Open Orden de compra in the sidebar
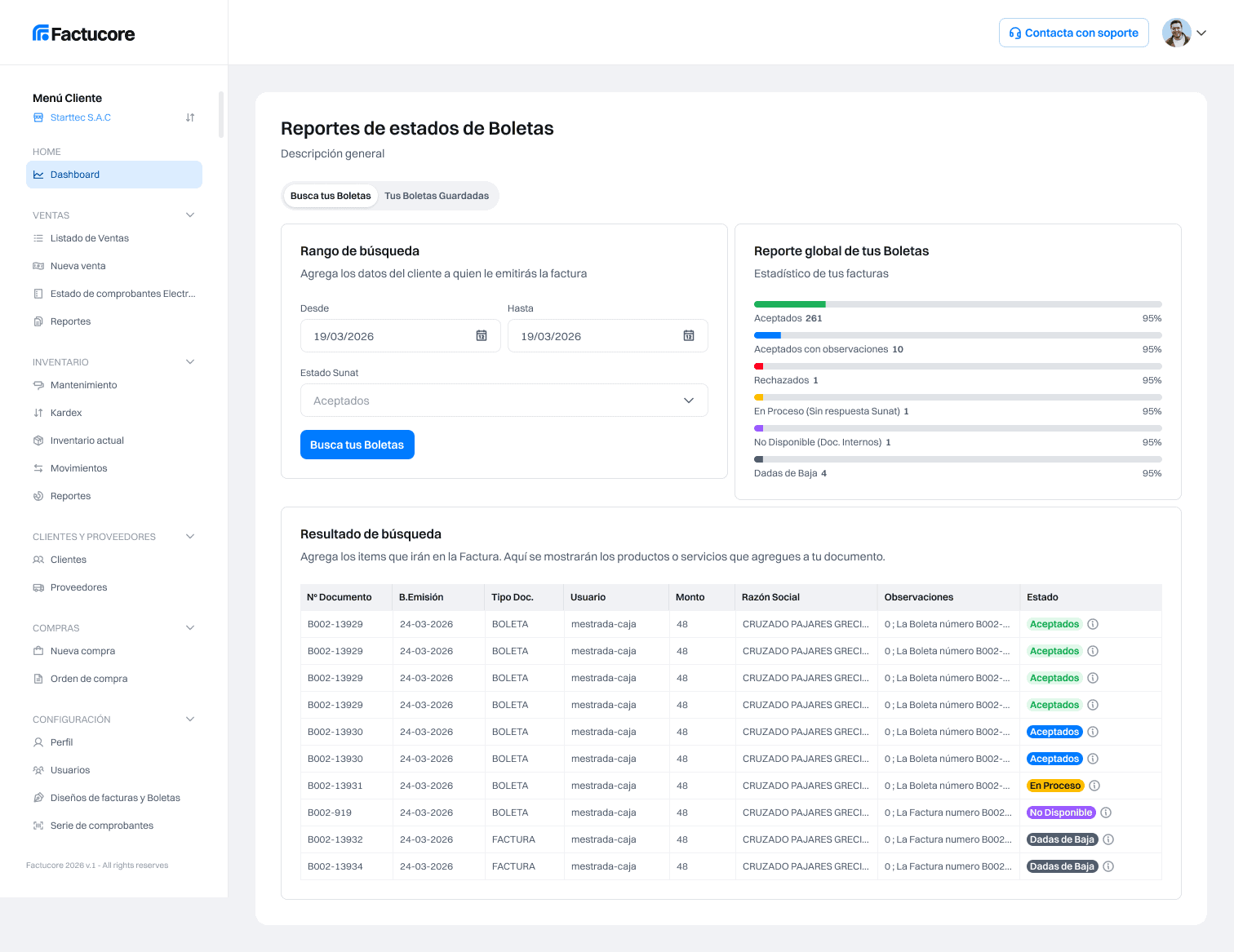Image resolution: width=1234 pixels, height=952 pixels. [114, 679]
